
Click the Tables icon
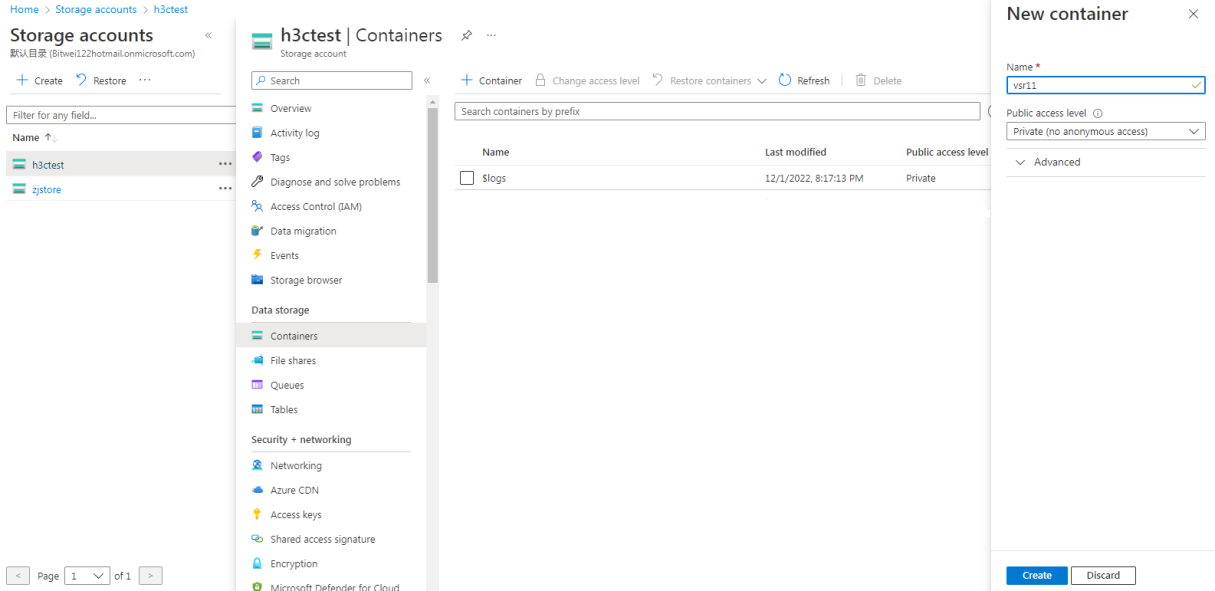(257, 409)
